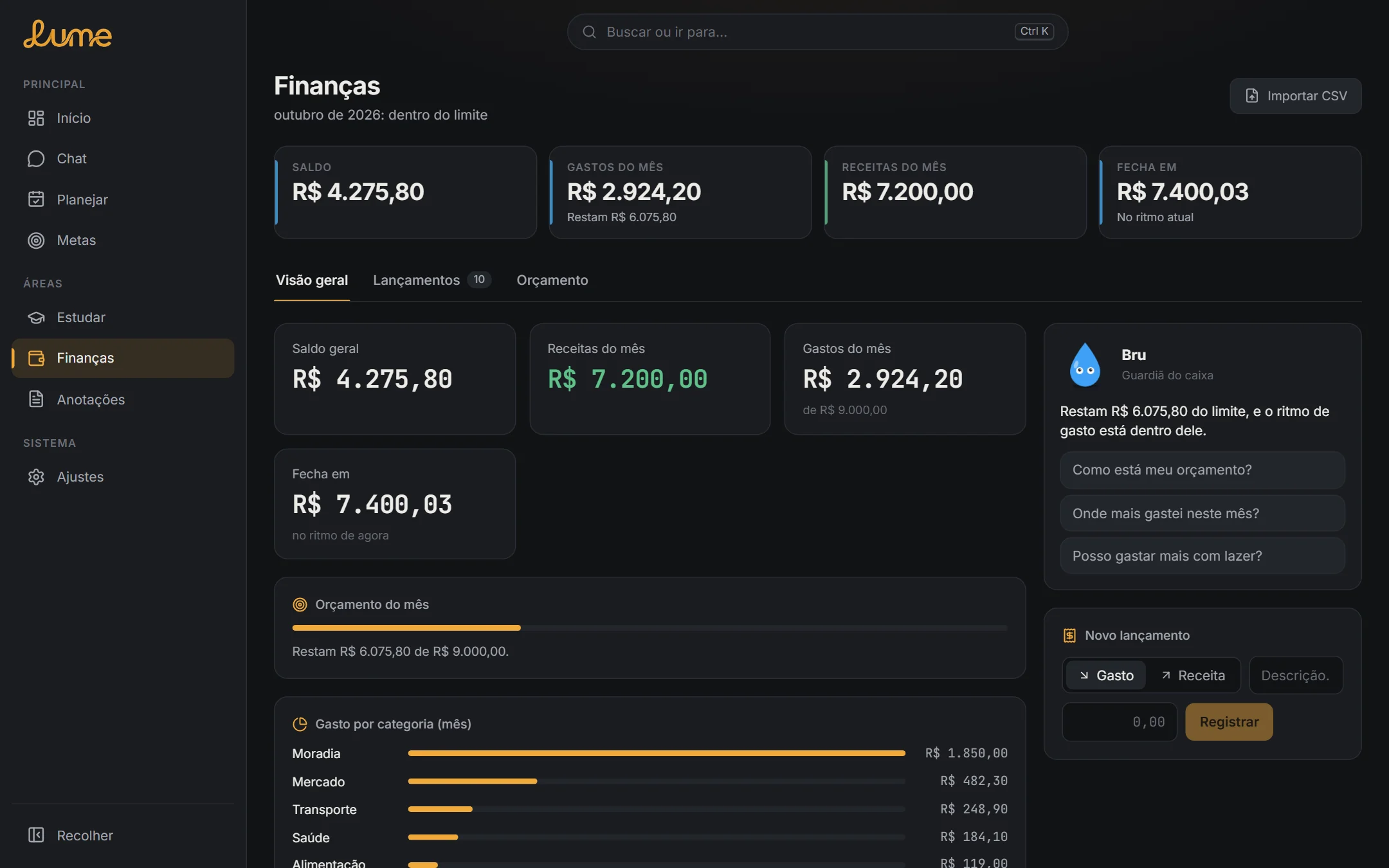The height and width of the screenshot is (868, 1389).
Task: Click the Novo lançamento receipt icon
Action: tap(1069, 635)
